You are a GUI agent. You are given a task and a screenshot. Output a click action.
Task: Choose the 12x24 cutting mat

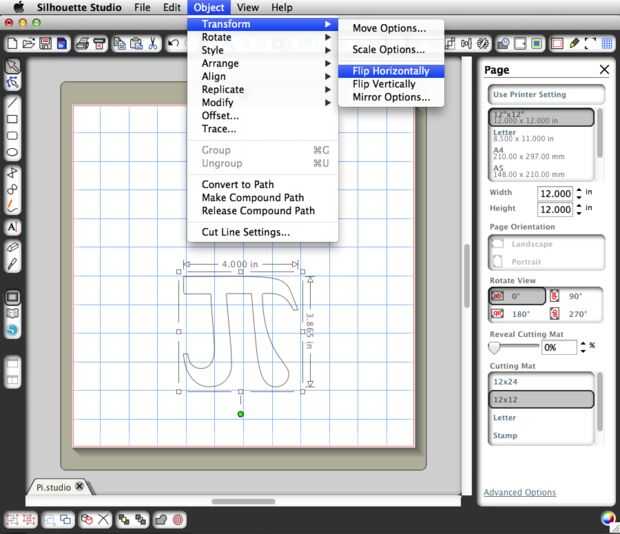click(542, 381)
